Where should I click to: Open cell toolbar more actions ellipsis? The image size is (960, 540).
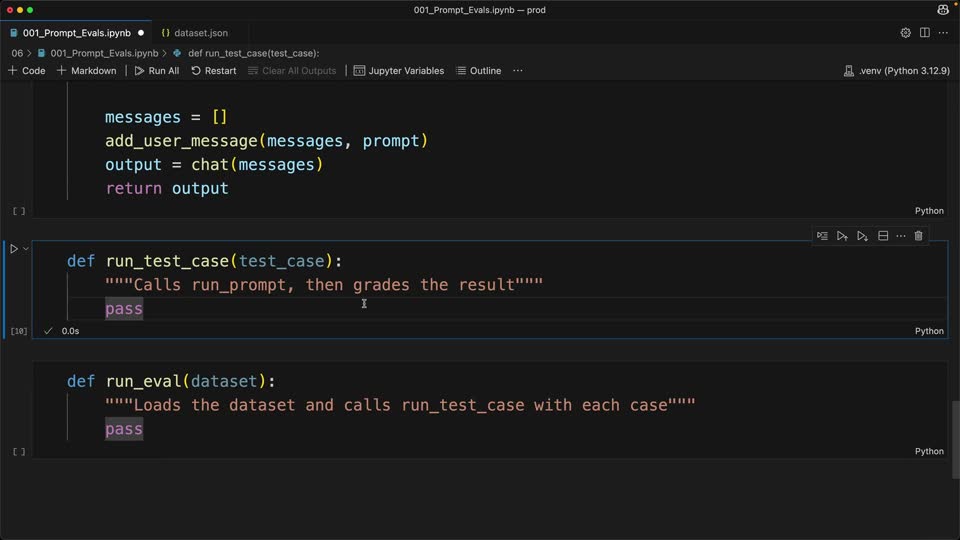click(901, 236)
